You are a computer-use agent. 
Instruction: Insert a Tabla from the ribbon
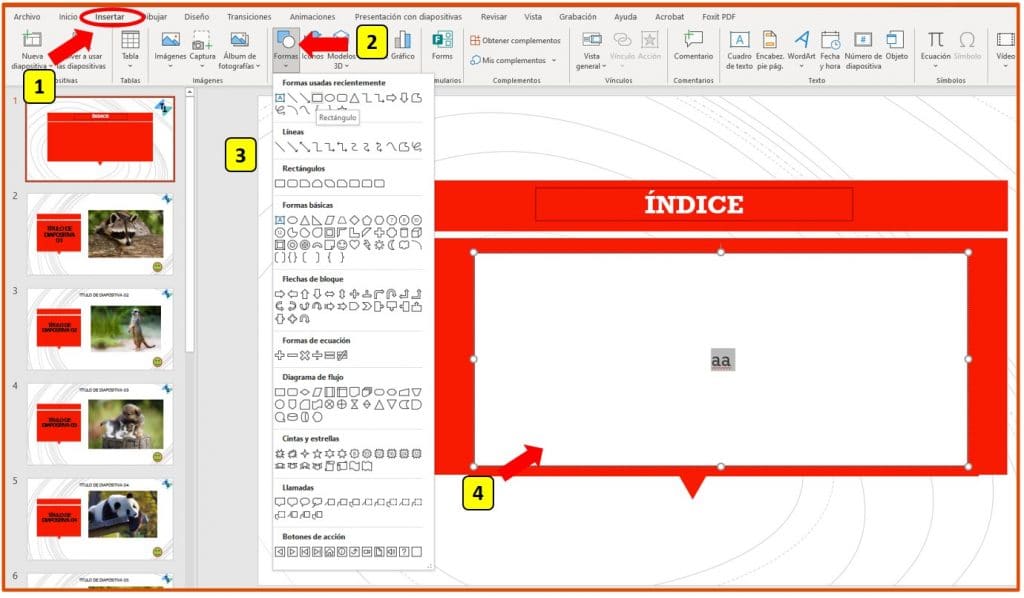coord(130,40)
